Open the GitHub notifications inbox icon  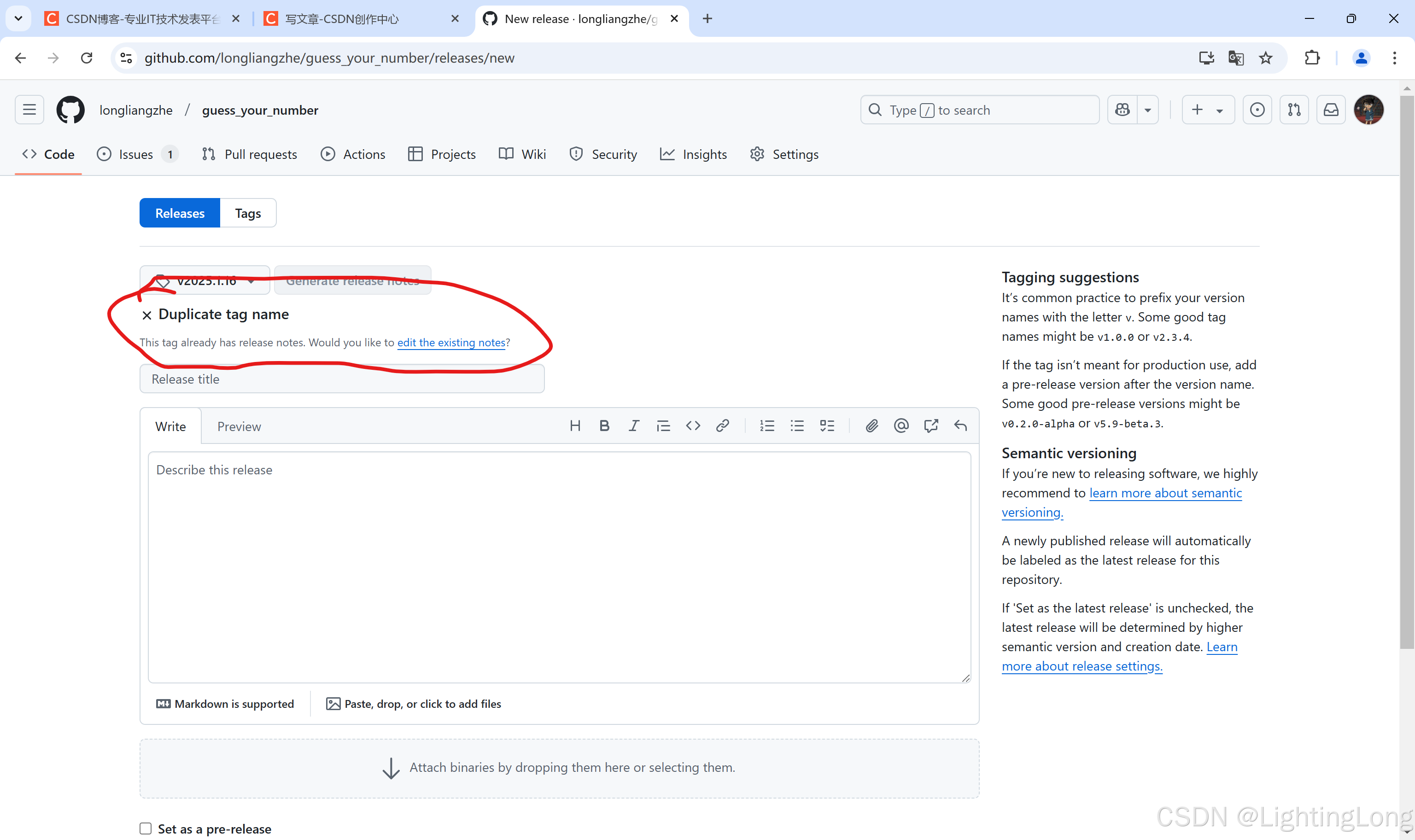(1331, 110)
